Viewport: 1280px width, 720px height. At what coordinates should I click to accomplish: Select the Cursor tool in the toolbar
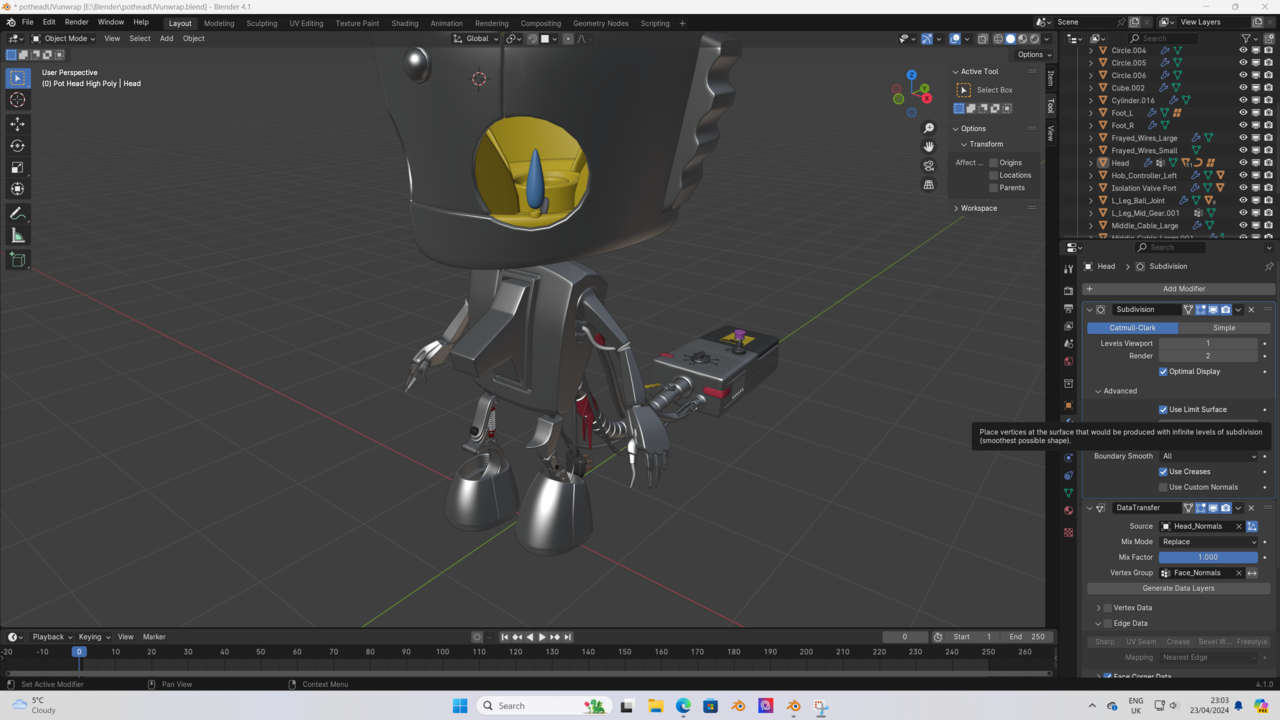[x=18, y=99]
